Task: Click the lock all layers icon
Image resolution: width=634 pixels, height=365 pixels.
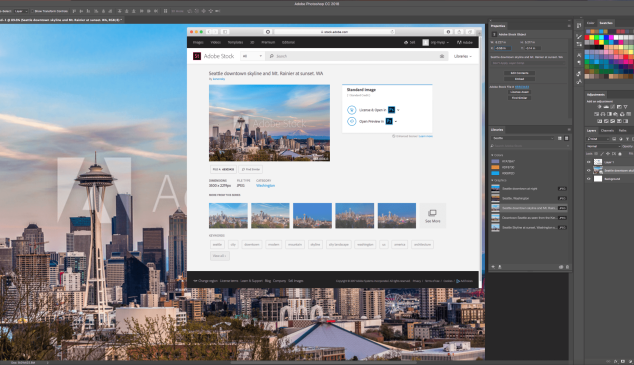Action: pos(620,154)
